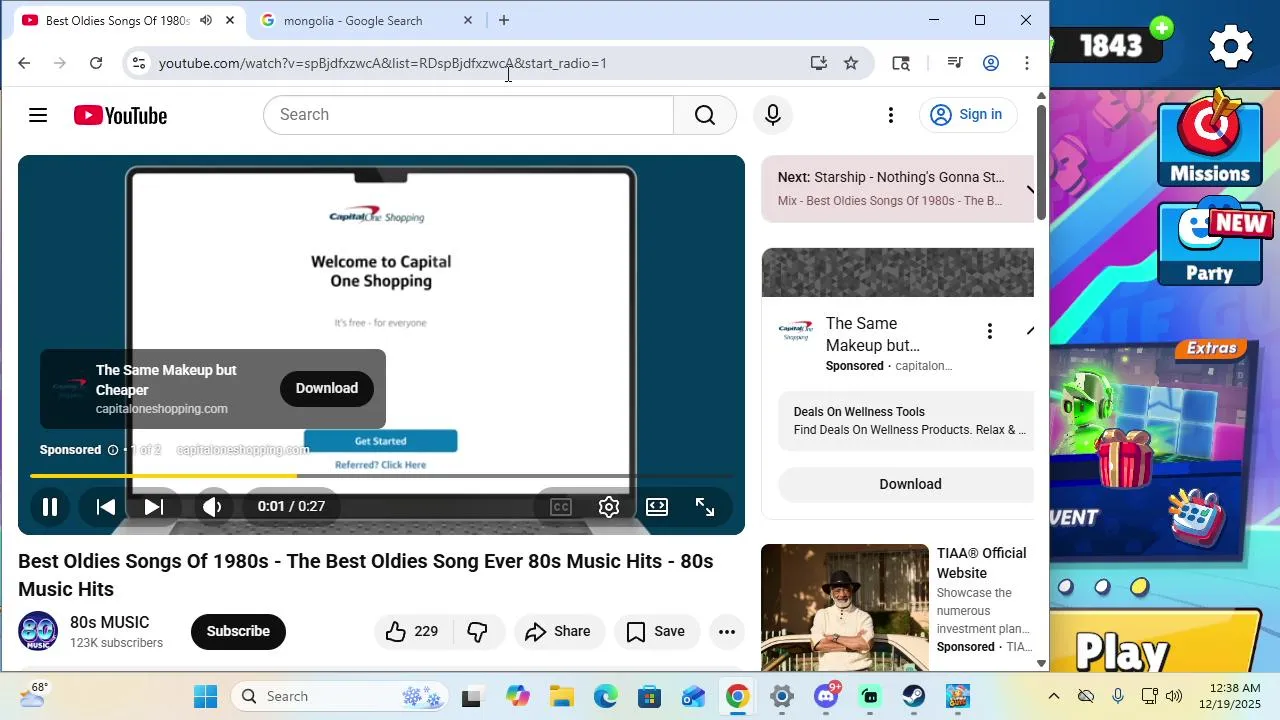Image resolution: width=1280 pixels, height=720 pixels.
Task: Open a new browser tab
Action: pyautogui.click(x=503, y=20)
